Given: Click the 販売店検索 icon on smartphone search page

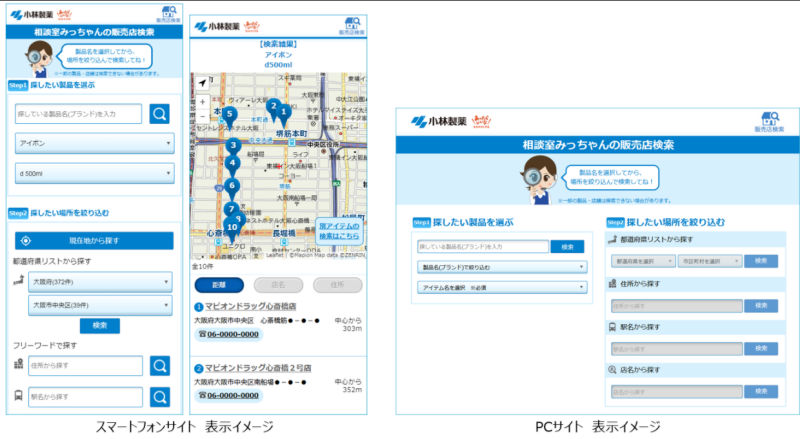Looking at the screenshot, I should [x=168, y=14].
